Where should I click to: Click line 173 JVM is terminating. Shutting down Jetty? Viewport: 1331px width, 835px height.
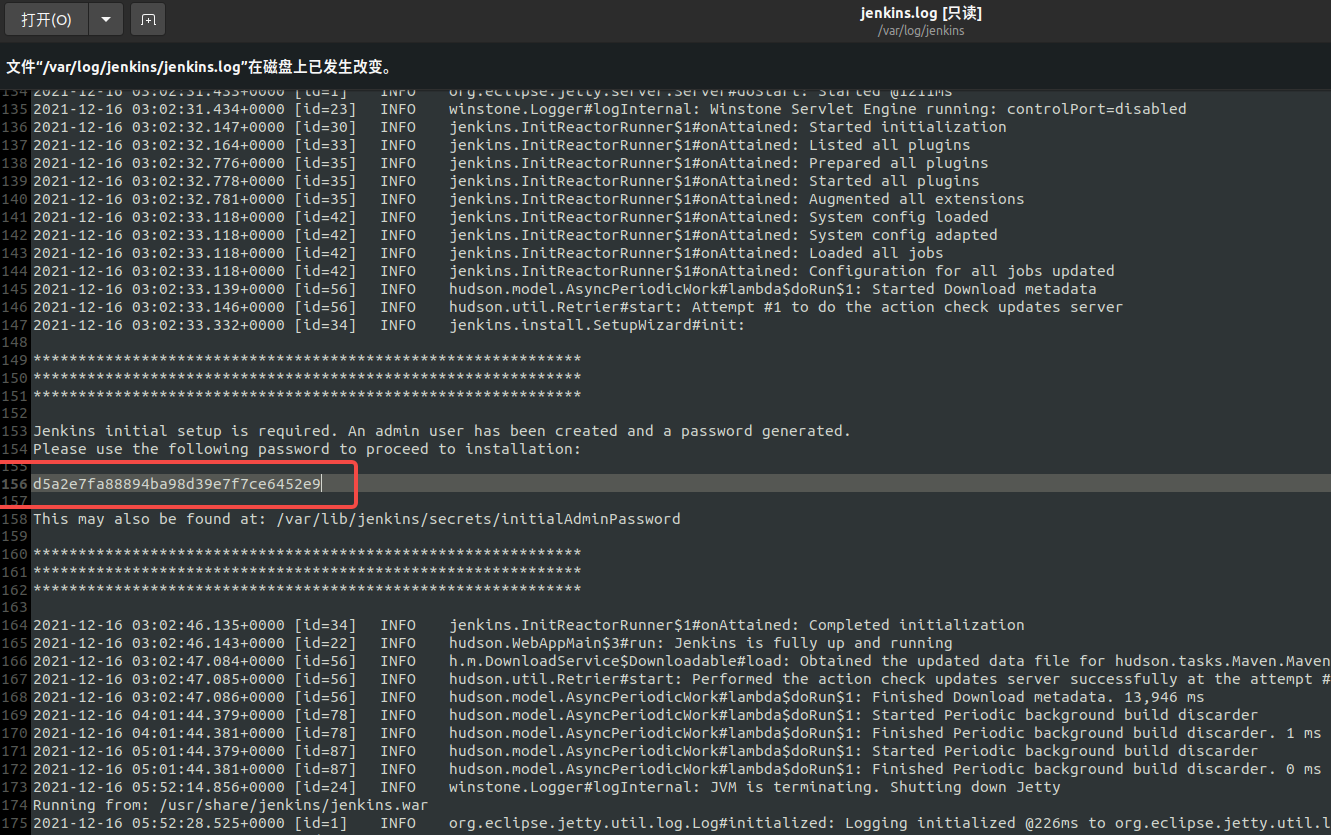coord(547,787)
